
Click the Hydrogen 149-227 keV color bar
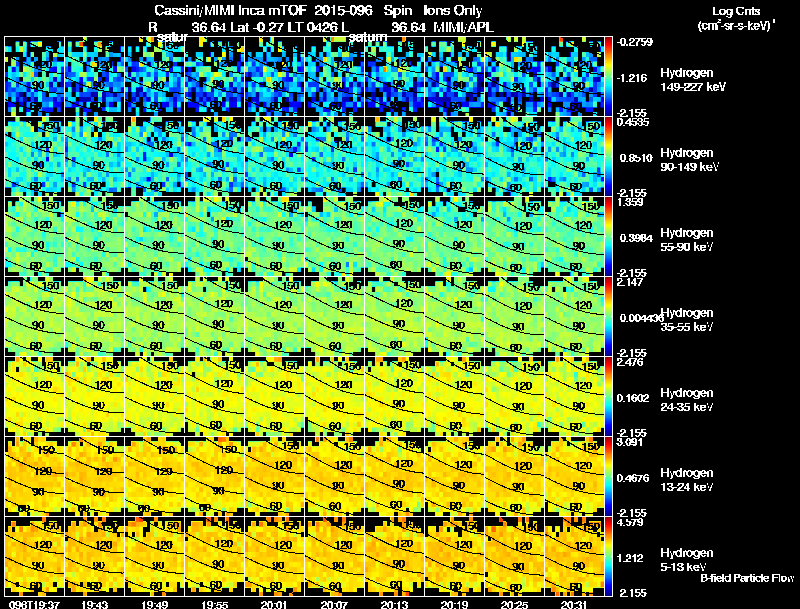[x=609, y=77]
